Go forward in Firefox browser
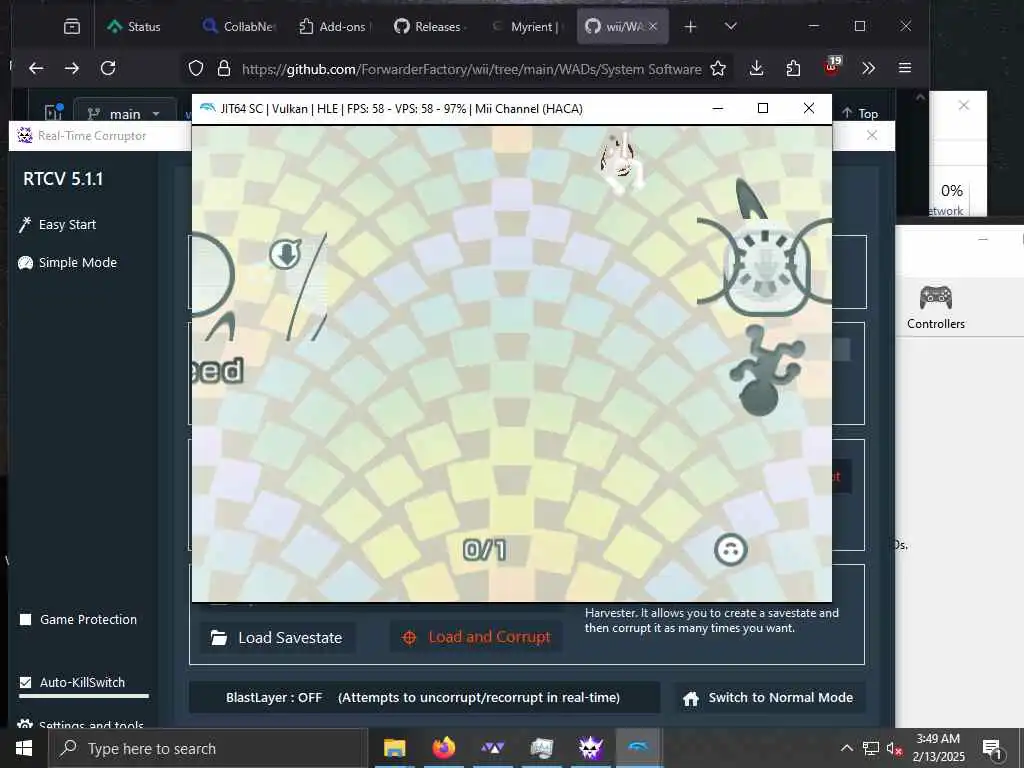Image resolution: width=1024 pixels, height=768 pixels. click(72, 68)
